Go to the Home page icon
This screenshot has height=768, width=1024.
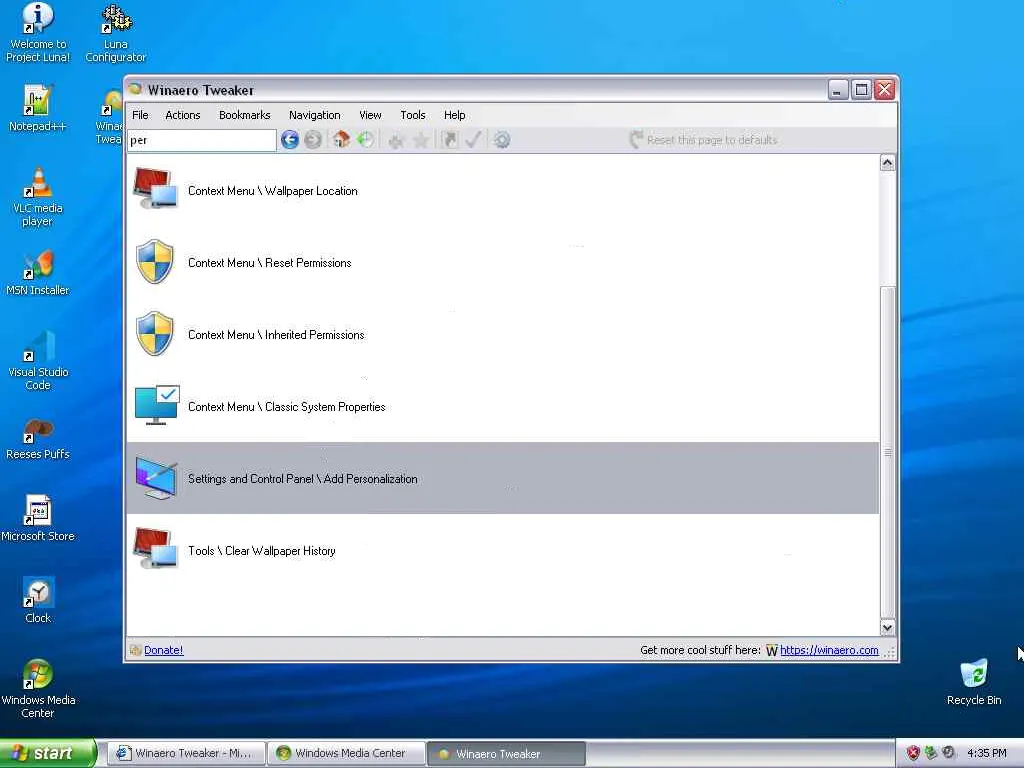(x=341, y=139)
